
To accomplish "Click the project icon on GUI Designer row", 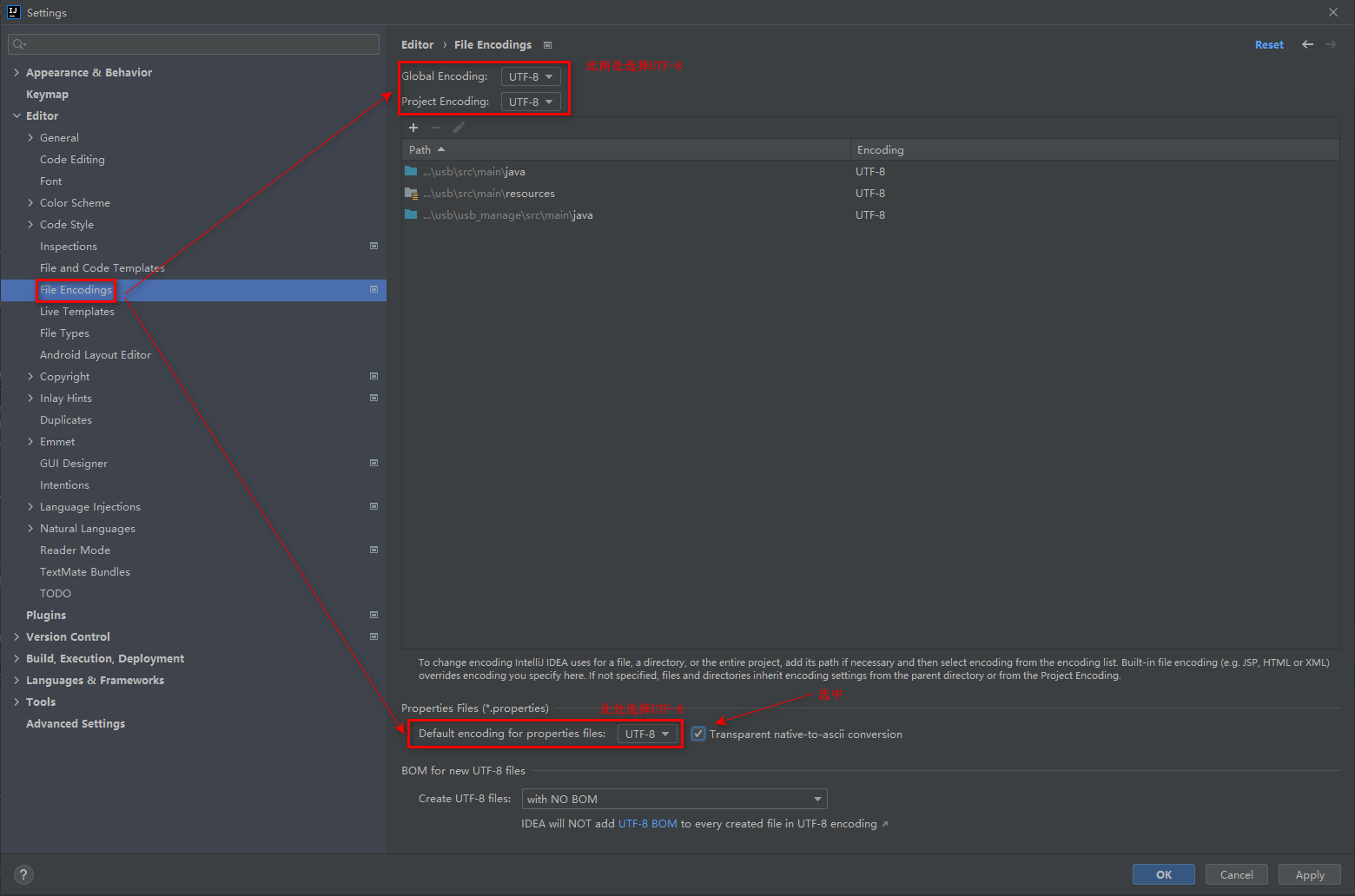I will [x=374, y=463].
